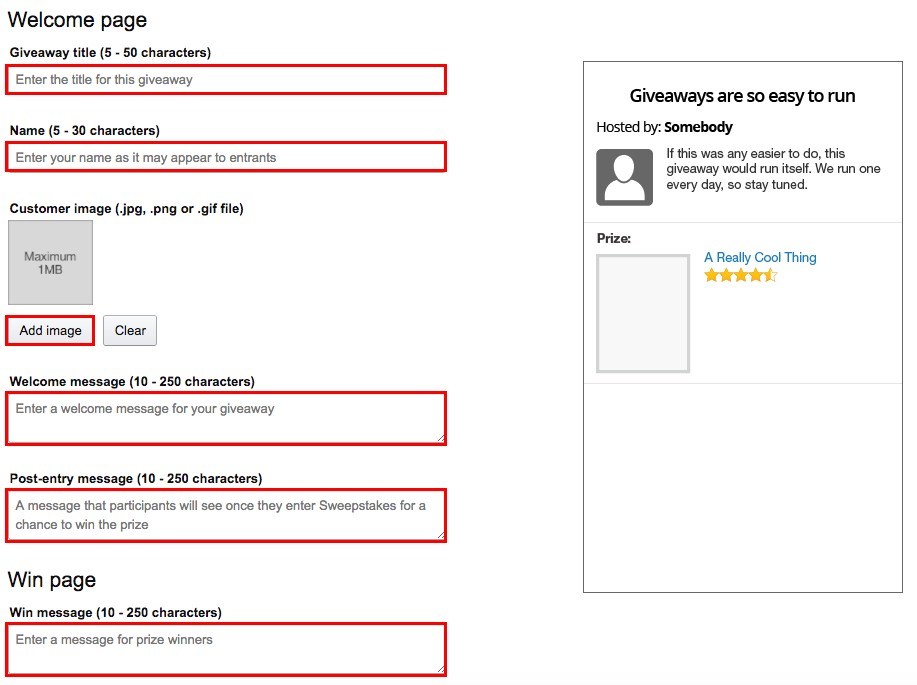Image resolution: width=917 pixels, height=685 pixels.
Task: Click the Clear button
Action: tap(130, 331)
